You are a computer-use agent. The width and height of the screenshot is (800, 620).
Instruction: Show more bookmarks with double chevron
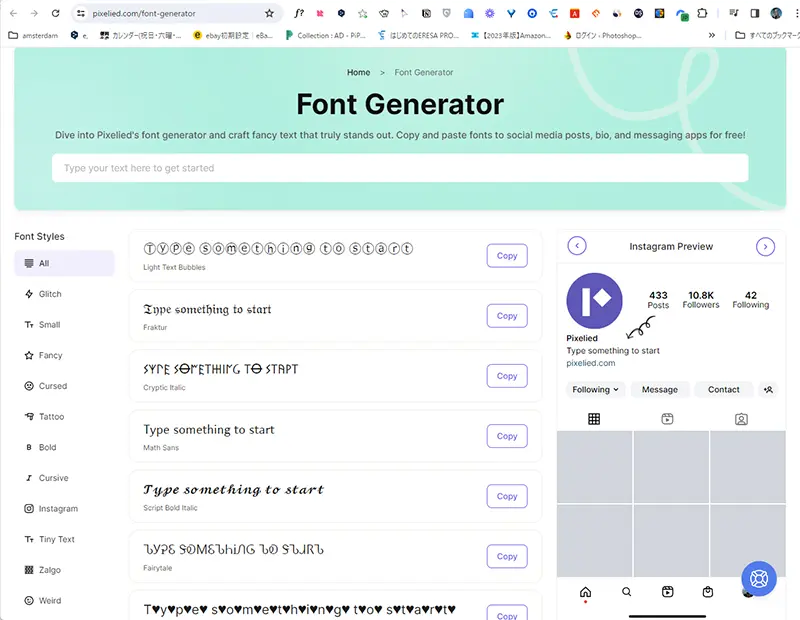point(712,35)
